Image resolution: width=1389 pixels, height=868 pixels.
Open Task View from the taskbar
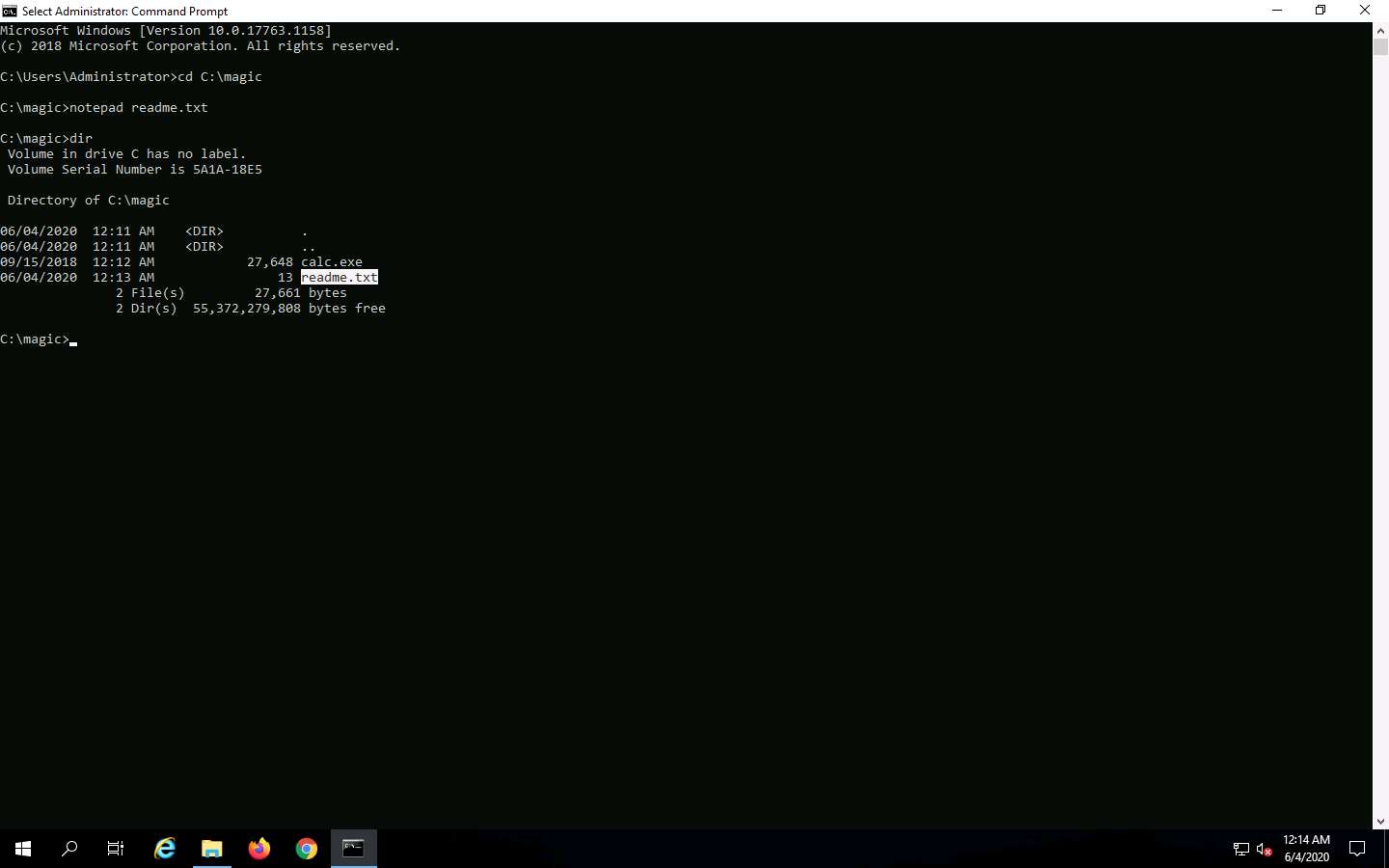click(x=116, y=849)
